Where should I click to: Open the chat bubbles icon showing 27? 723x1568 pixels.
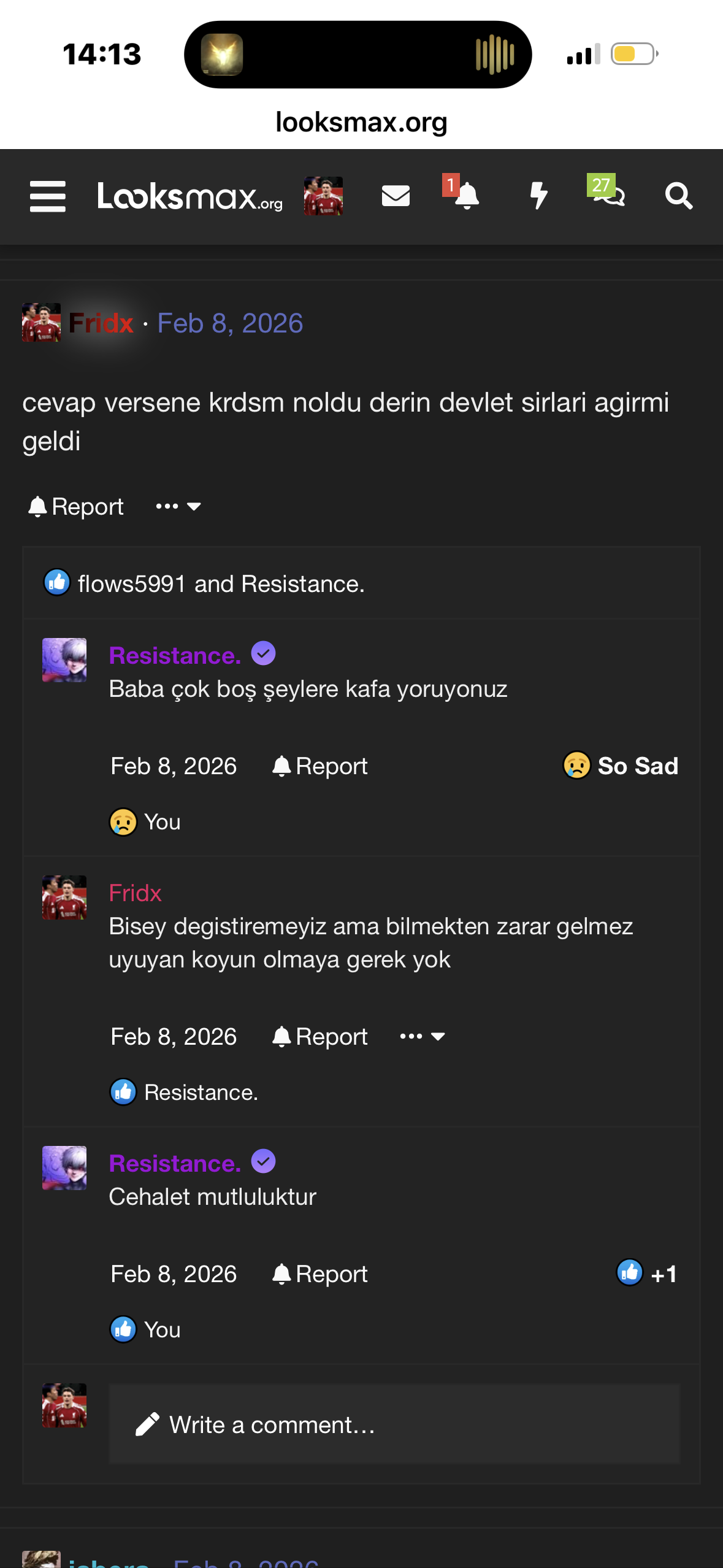tap(608, 196)
